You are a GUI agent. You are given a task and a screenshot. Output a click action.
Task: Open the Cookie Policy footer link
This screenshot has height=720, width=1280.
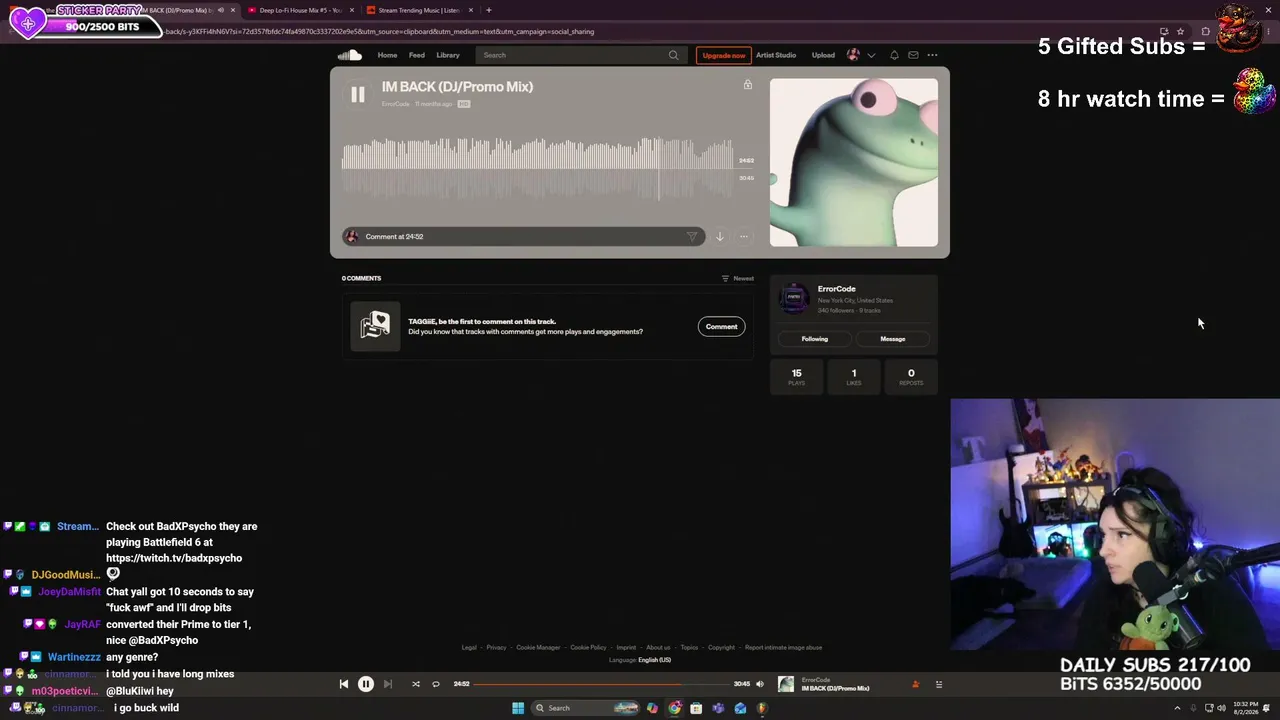tap(588, 647)
